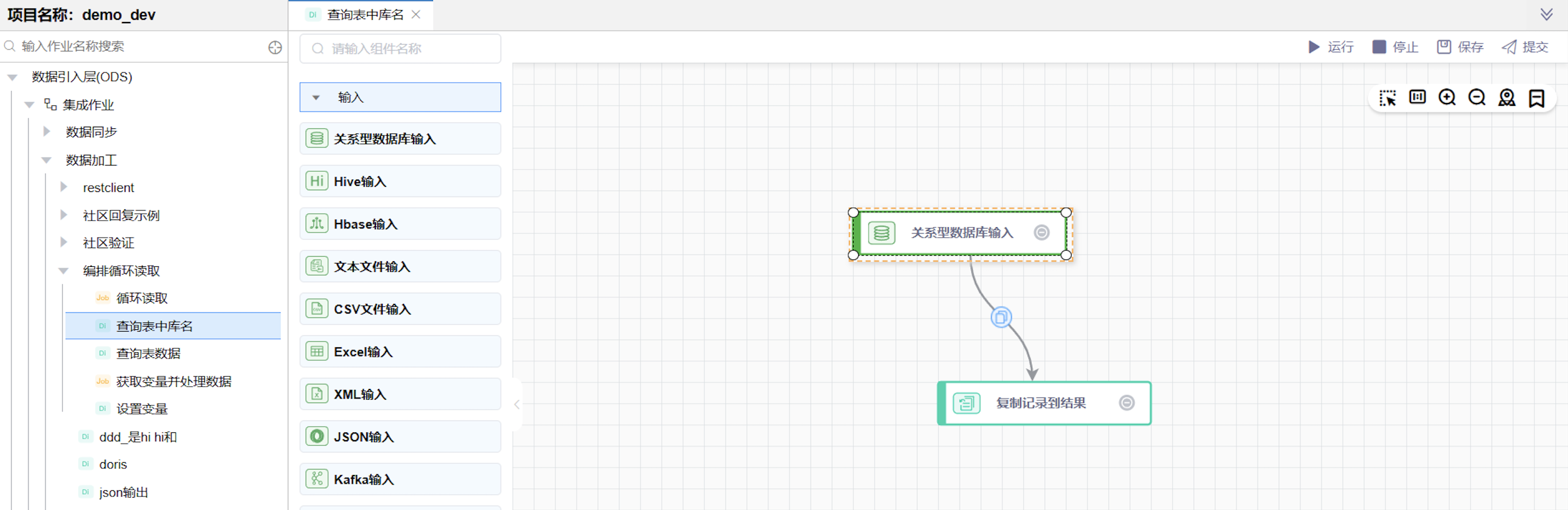Run the workflow with 运行 button
Screen dimensions: 1568x510
1331,47
